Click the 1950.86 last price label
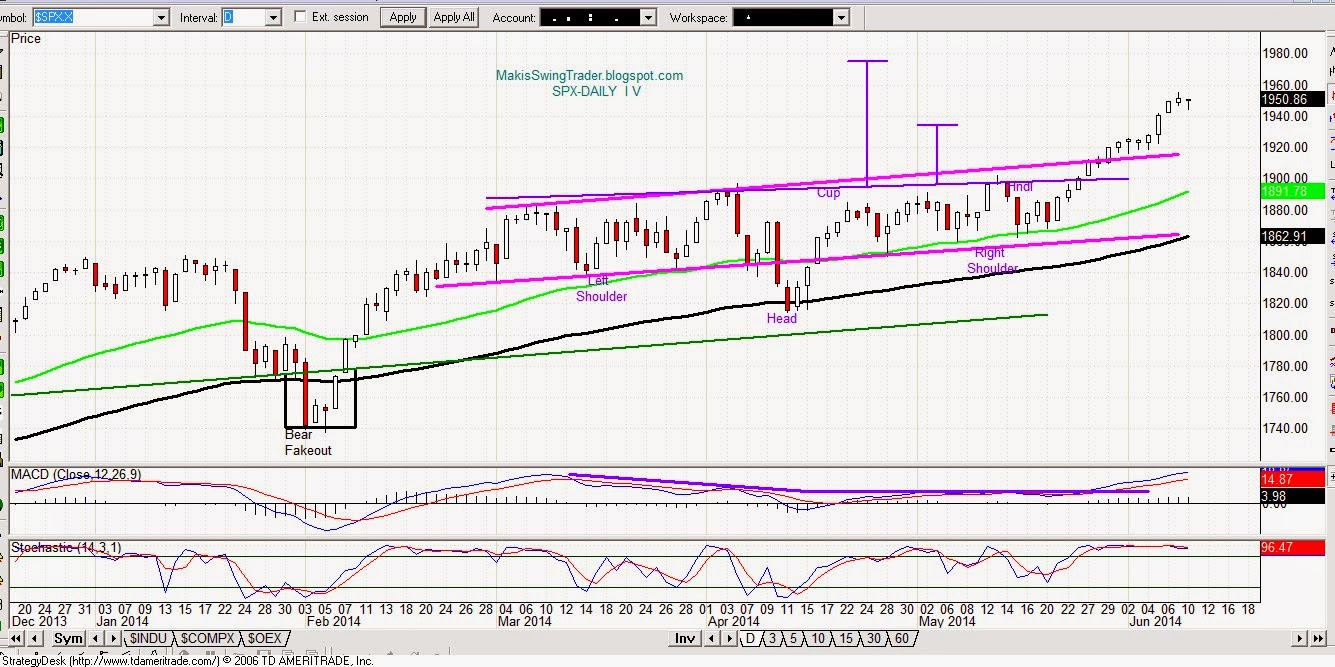 (x=1292, y=99)
